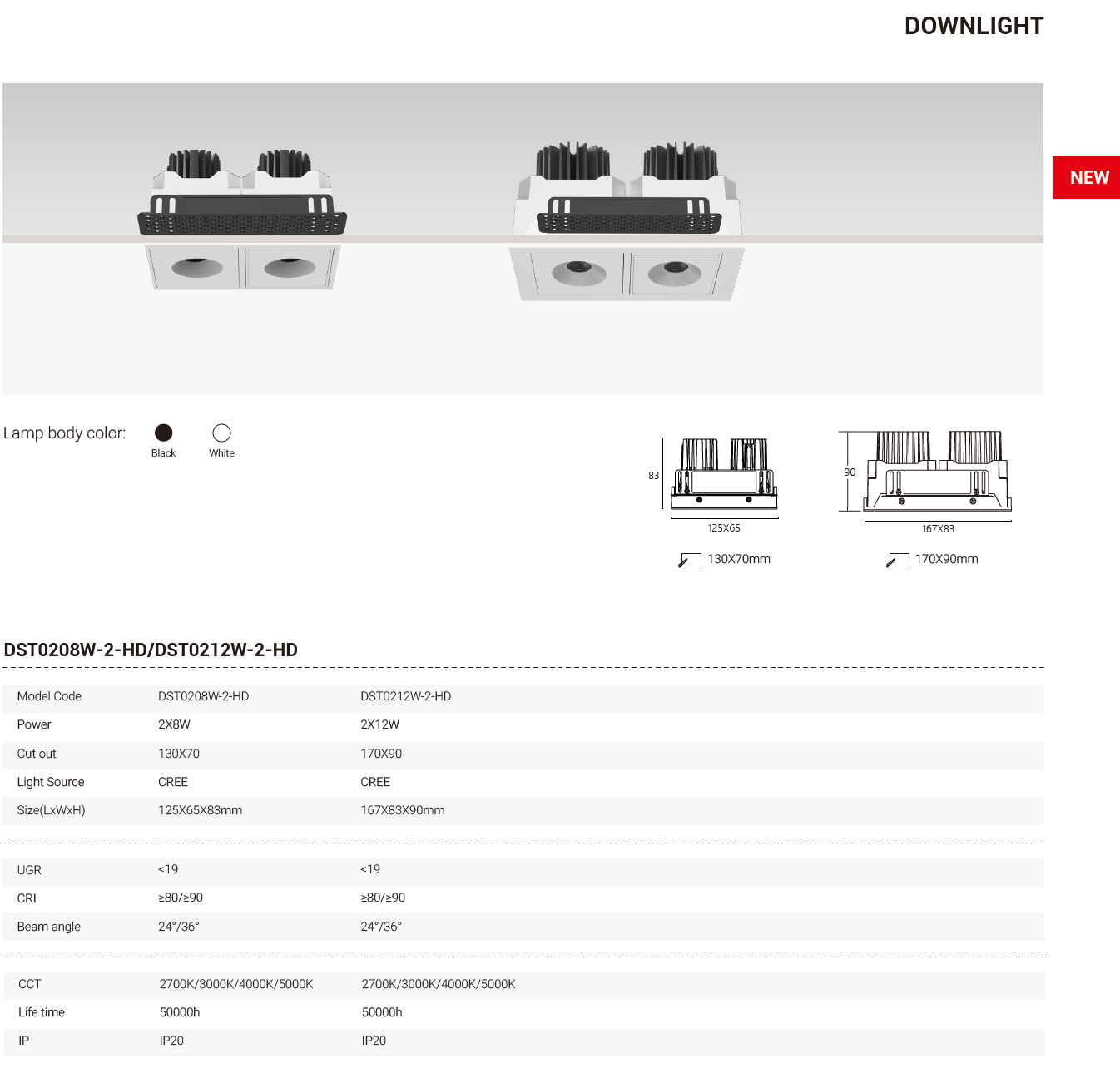Viewport: 1120px width, 1078px height.
Task: Click the 170X90mm cut-out size label
Action: pos(946,560)
